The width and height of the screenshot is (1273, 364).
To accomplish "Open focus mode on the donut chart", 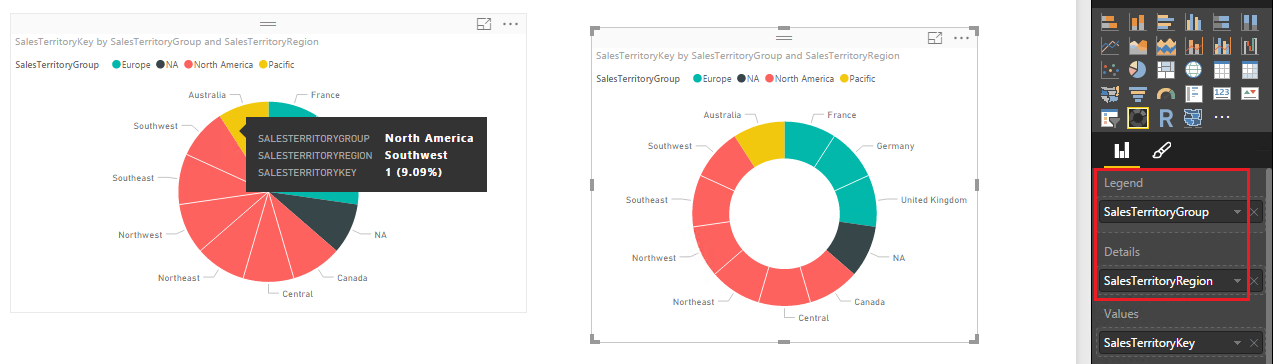I will coord(936,37).
